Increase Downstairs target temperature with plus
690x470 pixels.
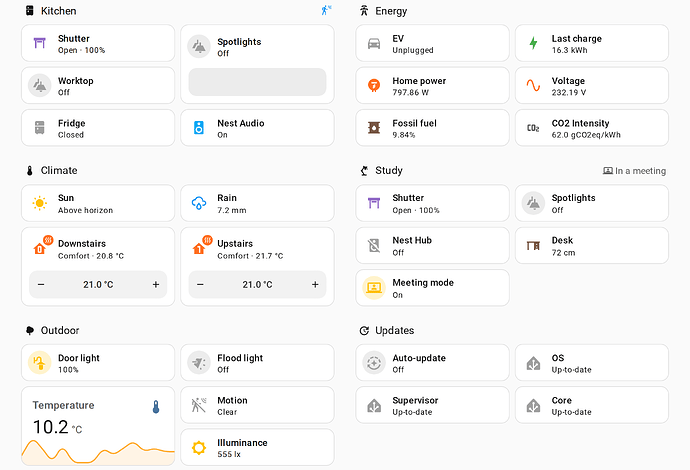pos(156,285)
